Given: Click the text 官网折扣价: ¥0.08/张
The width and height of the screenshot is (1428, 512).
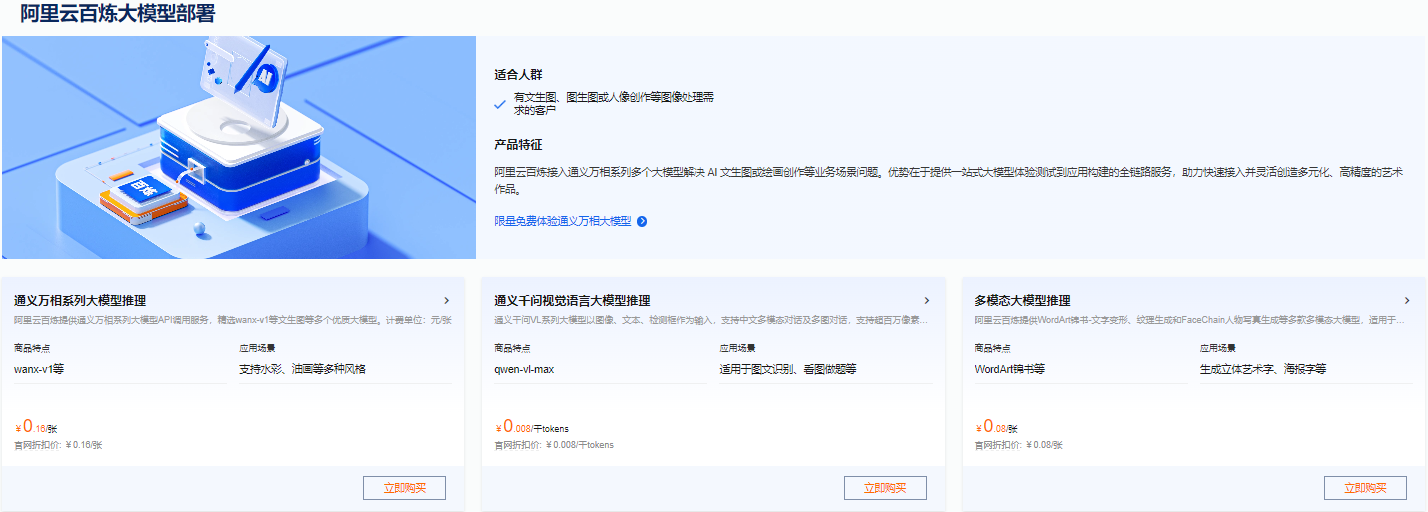Looking at the screenshot, I should point(1018,445).
